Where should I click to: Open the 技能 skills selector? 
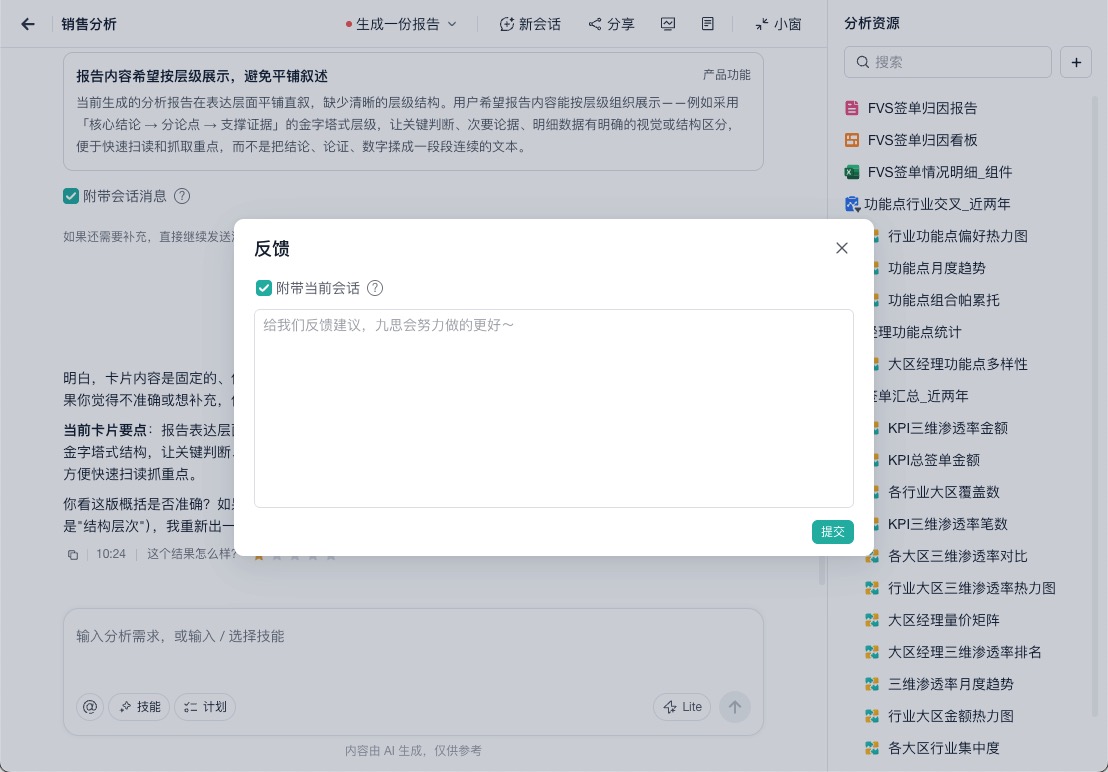139,706
